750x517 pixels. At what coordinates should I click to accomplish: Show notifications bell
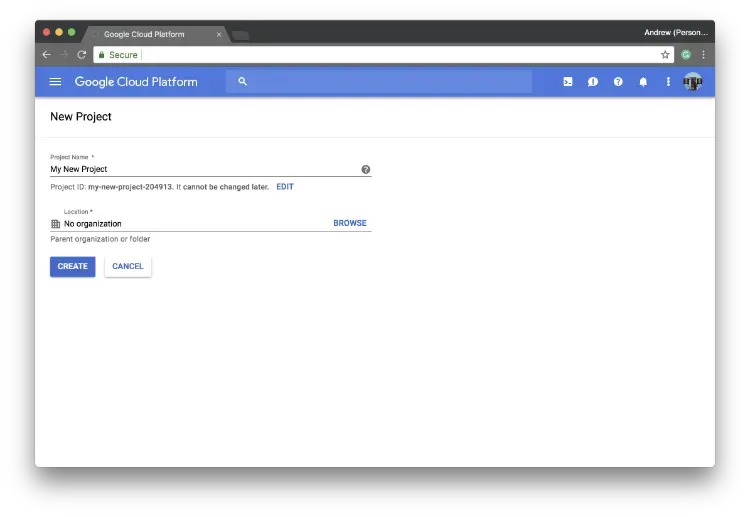coord(643,82)
